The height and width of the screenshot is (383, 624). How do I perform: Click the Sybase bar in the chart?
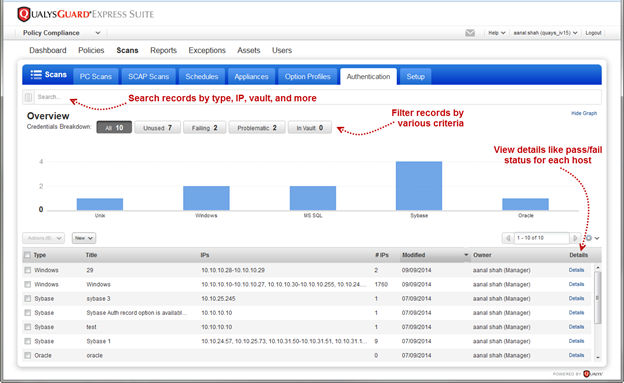point(419,186)
